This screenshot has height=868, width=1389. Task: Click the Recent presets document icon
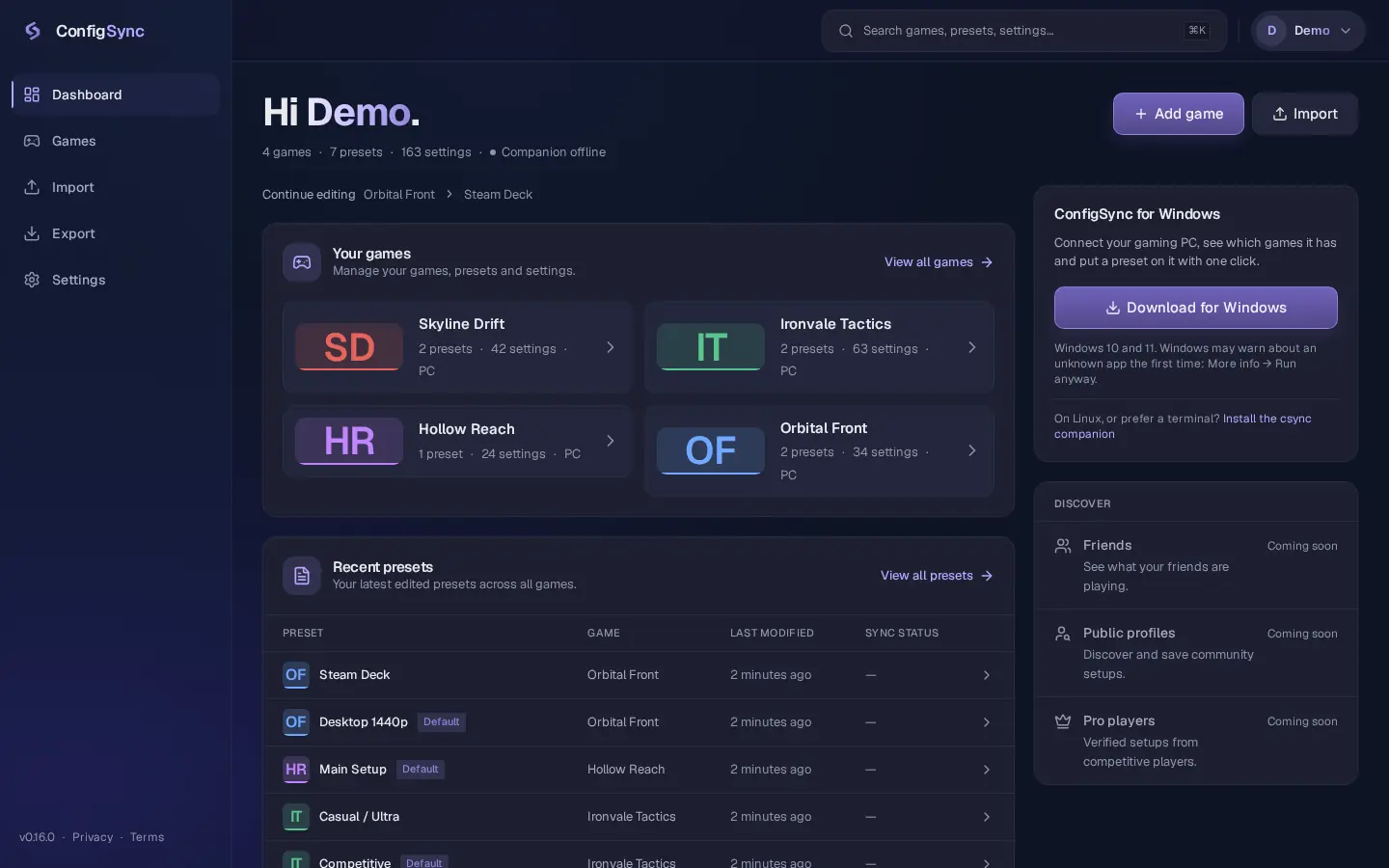pyautogui.click(x=302, y=576)
